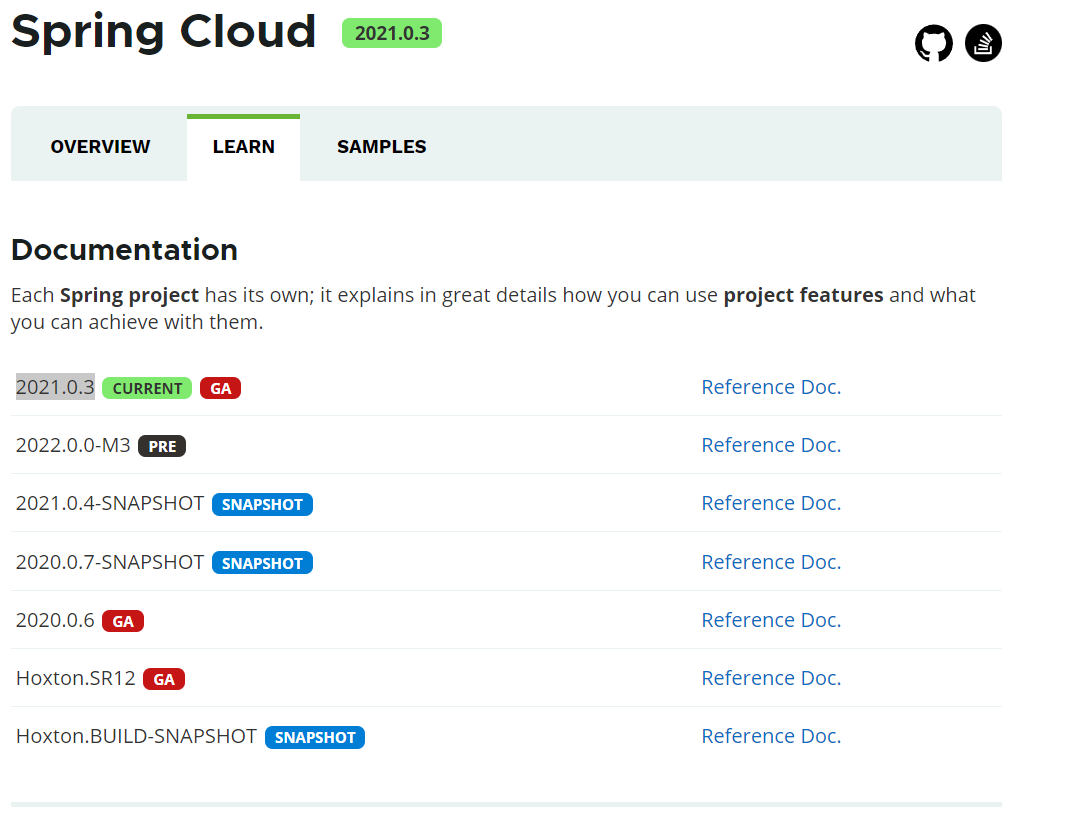
Task: Open the SAMPLES tab
Action: tap(382, 147)
